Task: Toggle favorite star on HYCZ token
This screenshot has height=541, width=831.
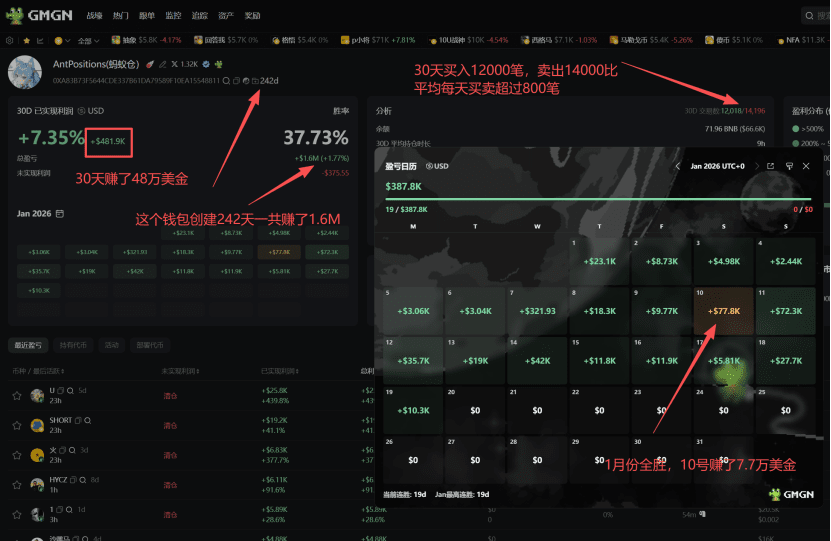Action: click(17, 485)
